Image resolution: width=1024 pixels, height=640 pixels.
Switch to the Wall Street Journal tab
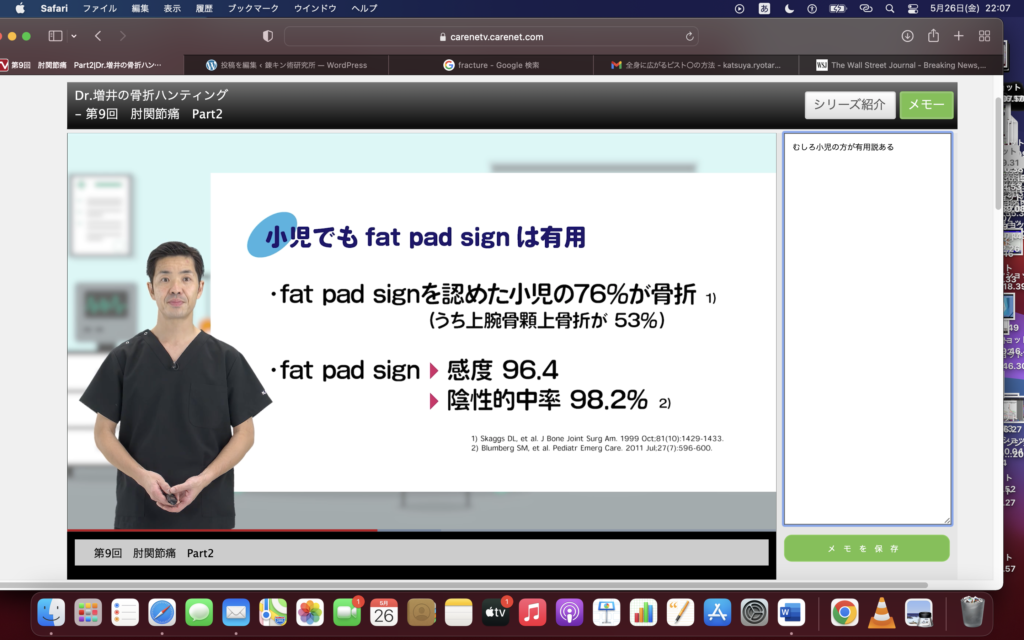tap(900, 65)
